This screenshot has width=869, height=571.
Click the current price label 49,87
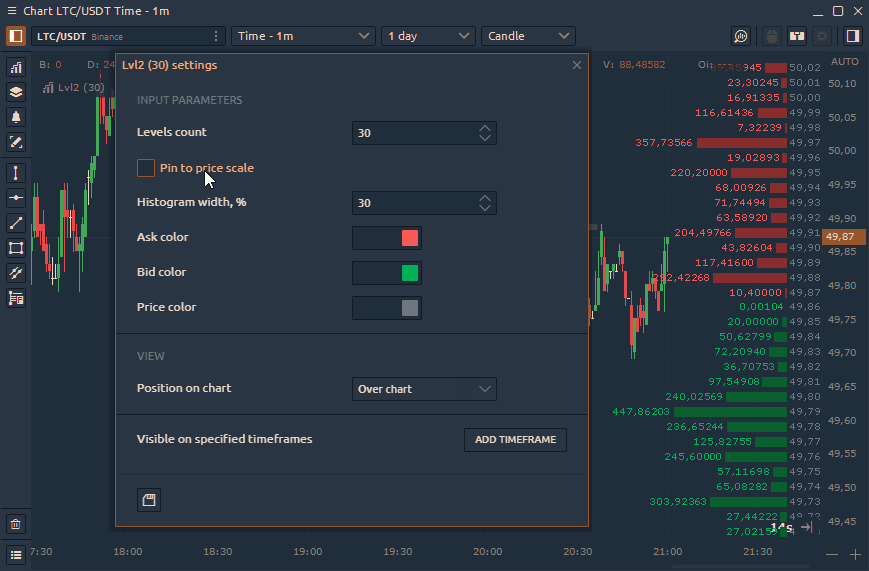(x=844, y=237)
